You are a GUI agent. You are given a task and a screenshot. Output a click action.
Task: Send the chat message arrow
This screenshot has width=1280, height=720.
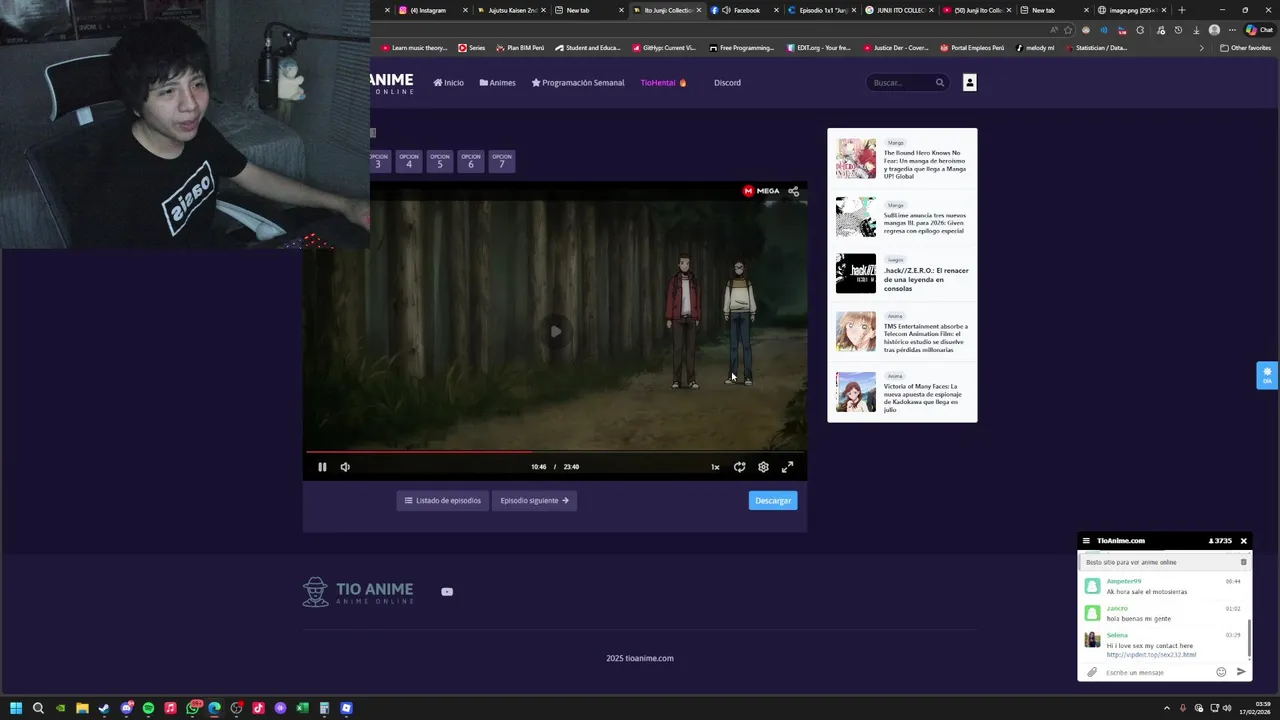pyautogui.click(x=1241, y=672)
